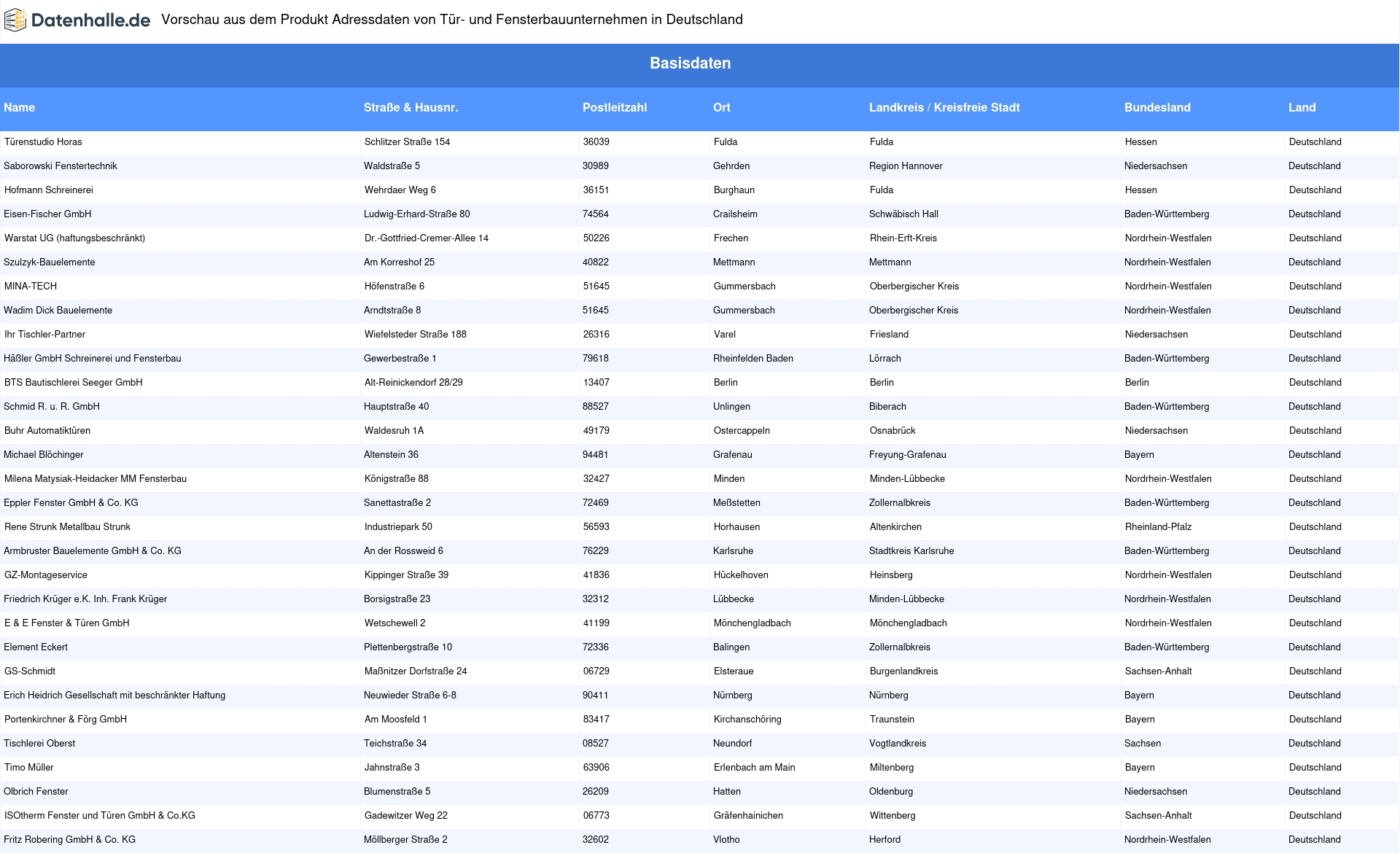Click the Postleitzahl column header
This screenshot has height=853, width=1400.
[614, 107]
